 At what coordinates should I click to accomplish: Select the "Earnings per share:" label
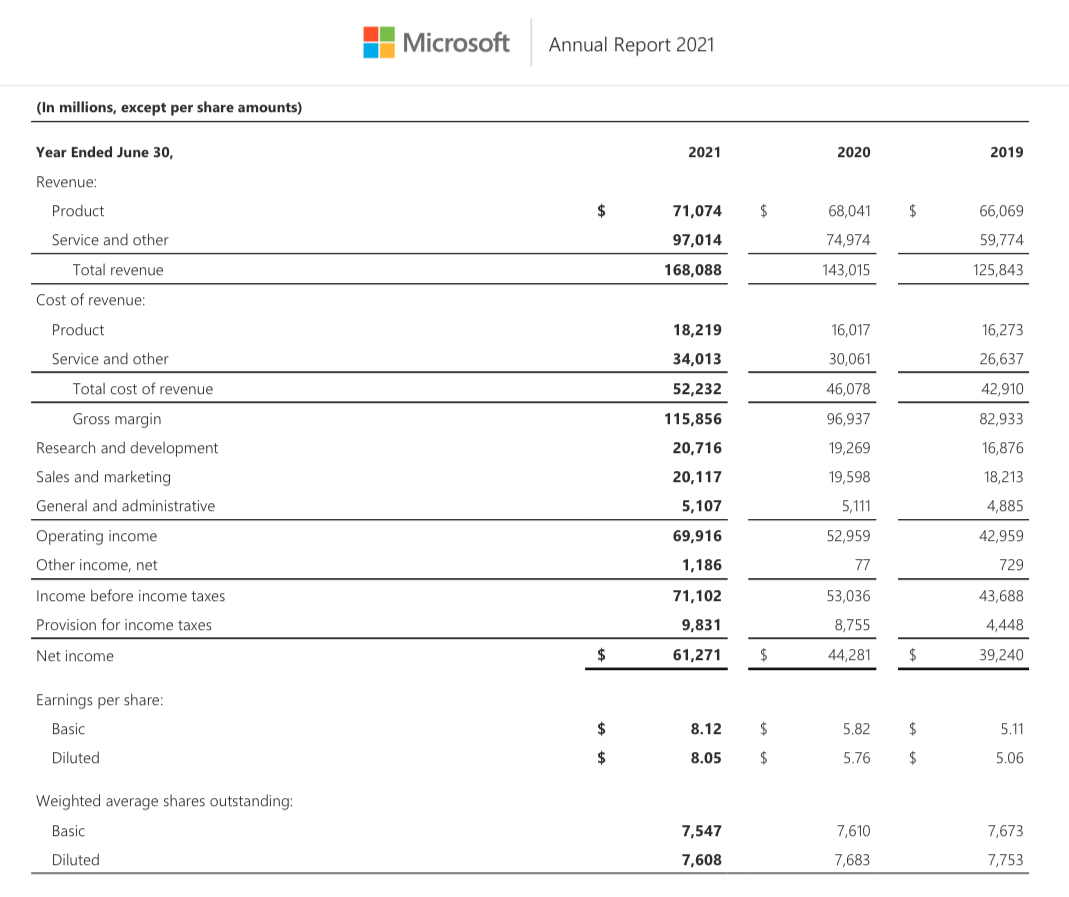tap(100, 701)
